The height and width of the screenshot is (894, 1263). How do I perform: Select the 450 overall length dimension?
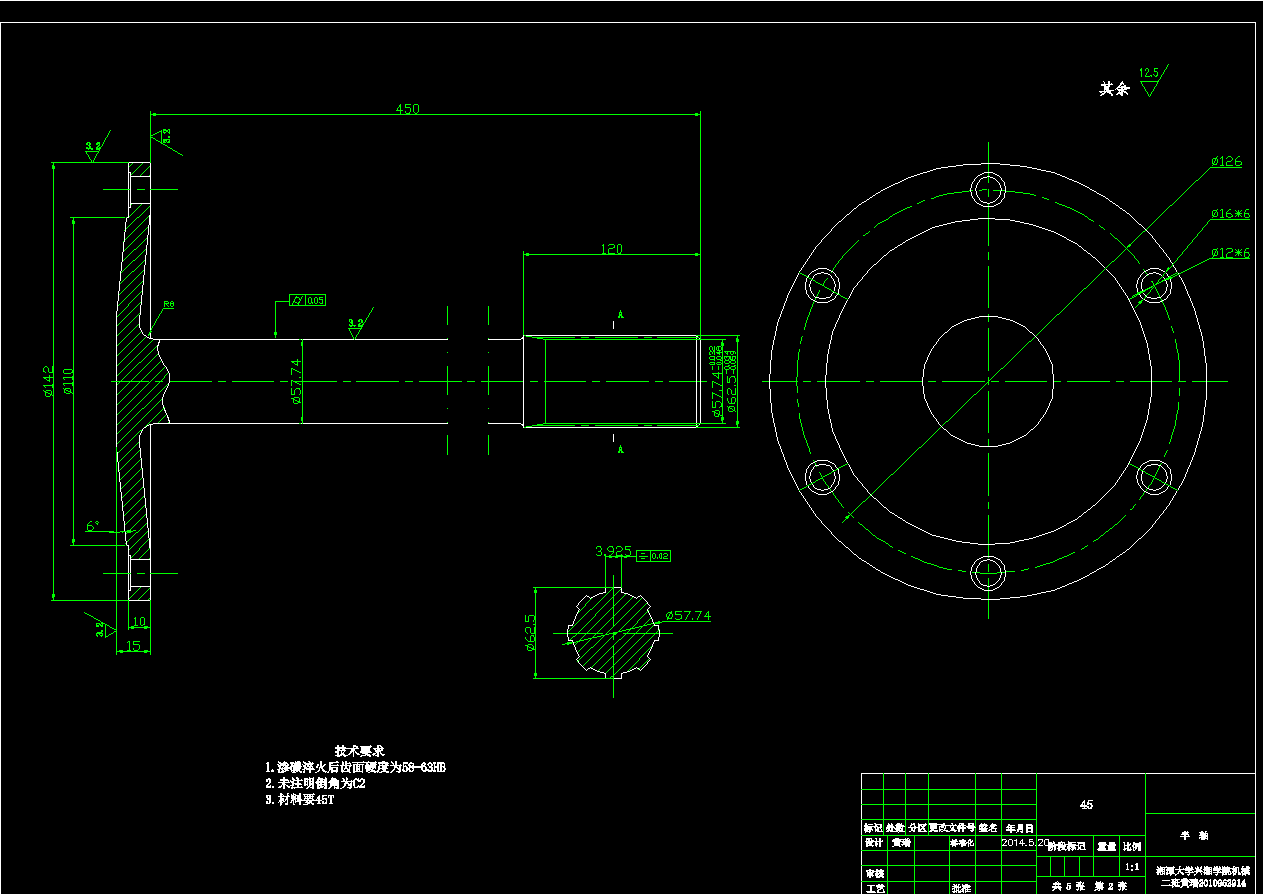(408, 109)
